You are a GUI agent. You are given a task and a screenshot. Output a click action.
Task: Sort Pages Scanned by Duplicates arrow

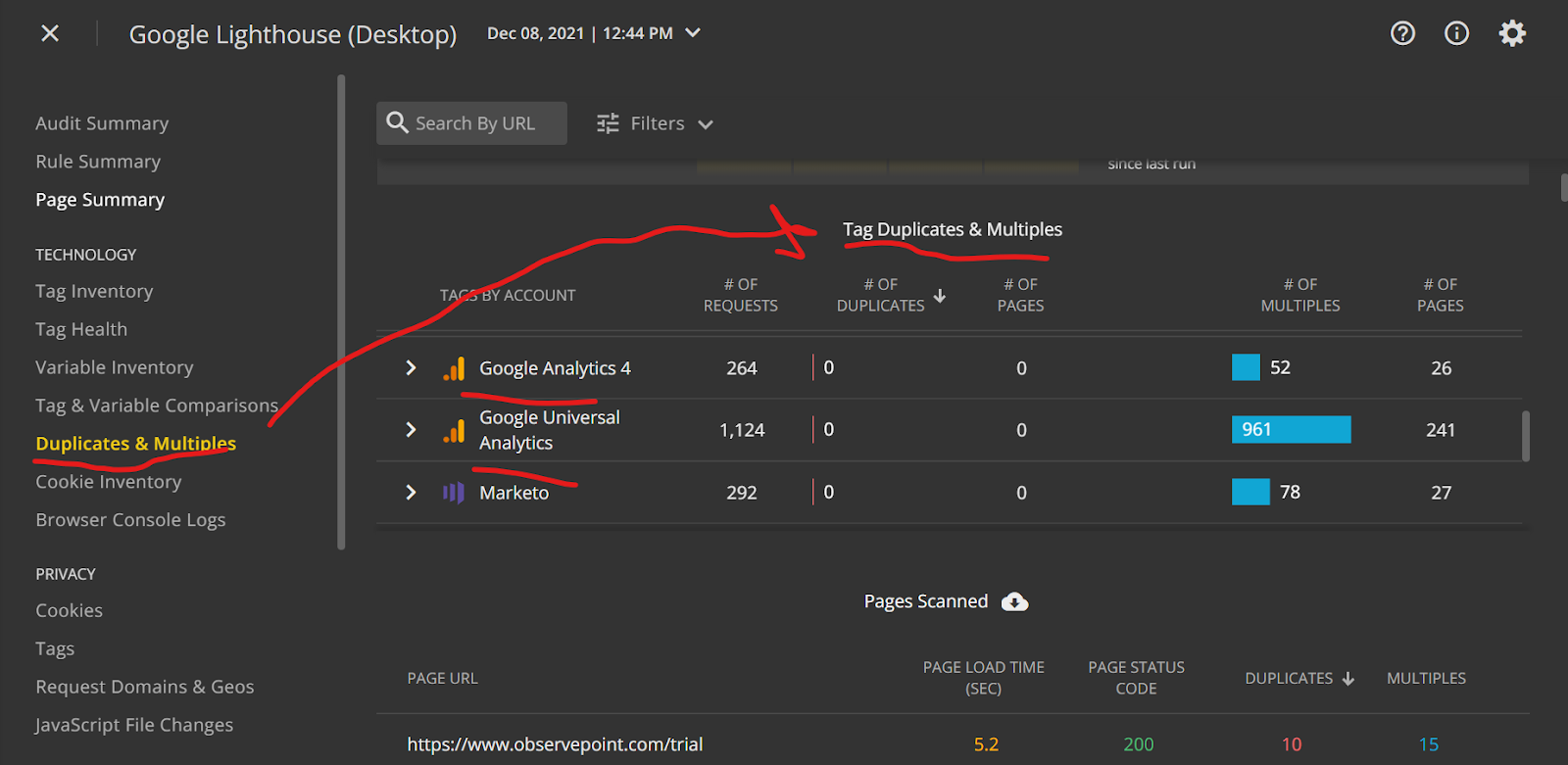1348,679
